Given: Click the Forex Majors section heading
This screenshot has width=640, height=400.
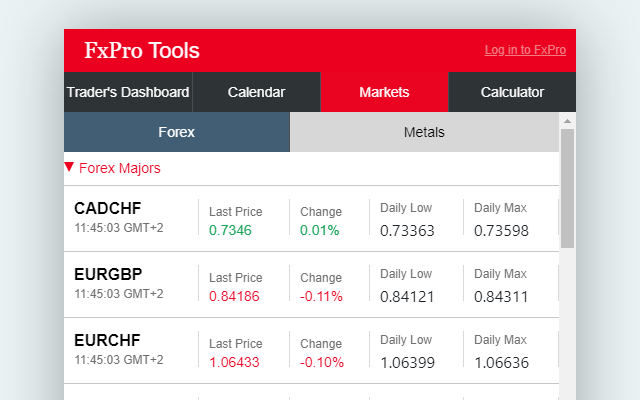Looking at the screenshot, I should click(120, 168).
